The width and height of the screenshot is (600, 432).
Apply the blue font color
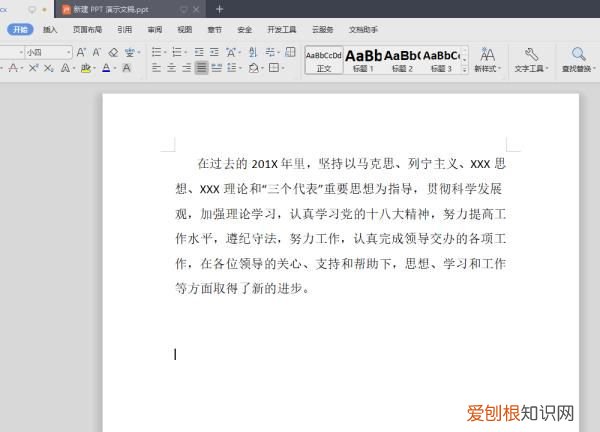coord(106,68)
